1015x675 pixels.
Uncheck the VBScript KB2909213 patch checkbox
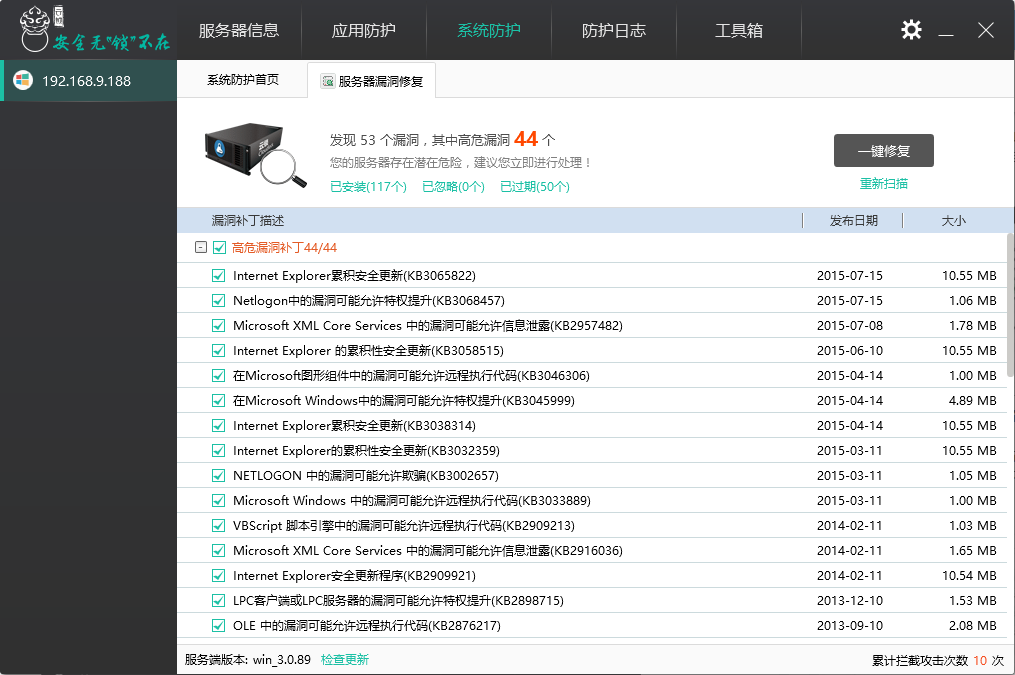[x=219, y=526]
